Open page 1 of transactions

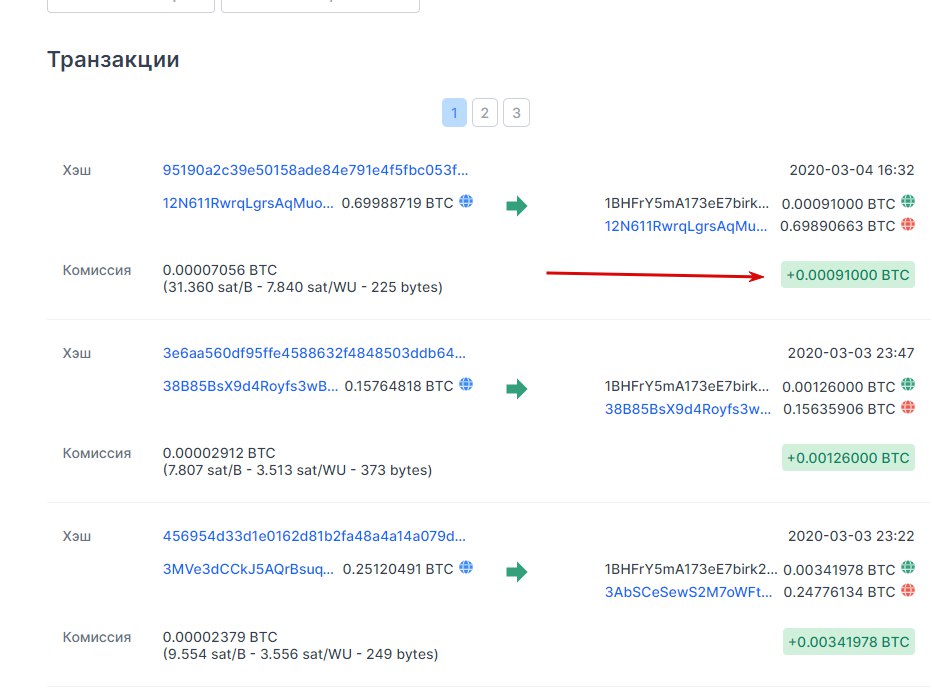coord(454,113)
